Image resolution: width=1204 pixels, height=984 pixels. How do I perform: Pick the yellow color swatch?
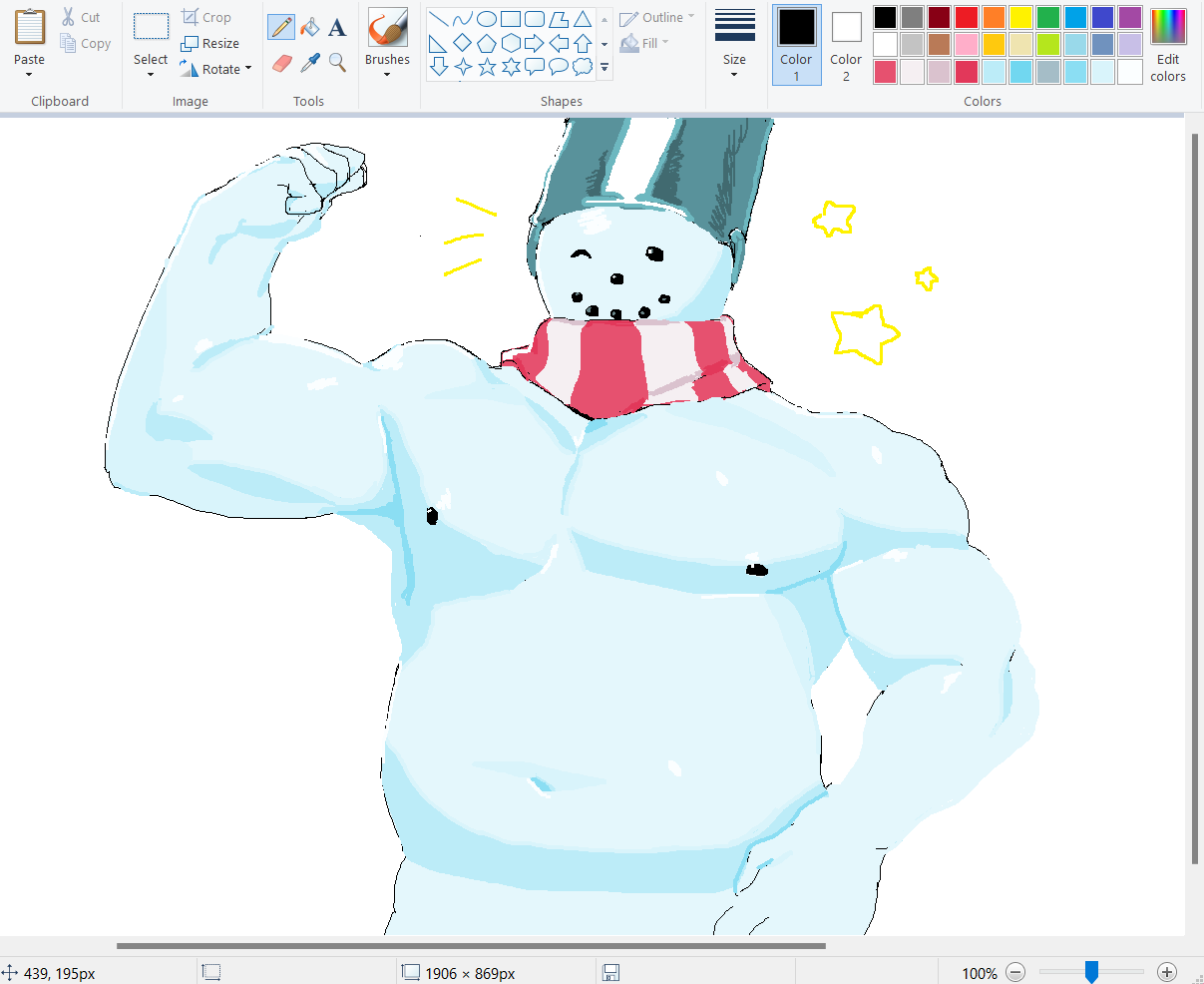pyautogui.click(x=1020, y=17)
